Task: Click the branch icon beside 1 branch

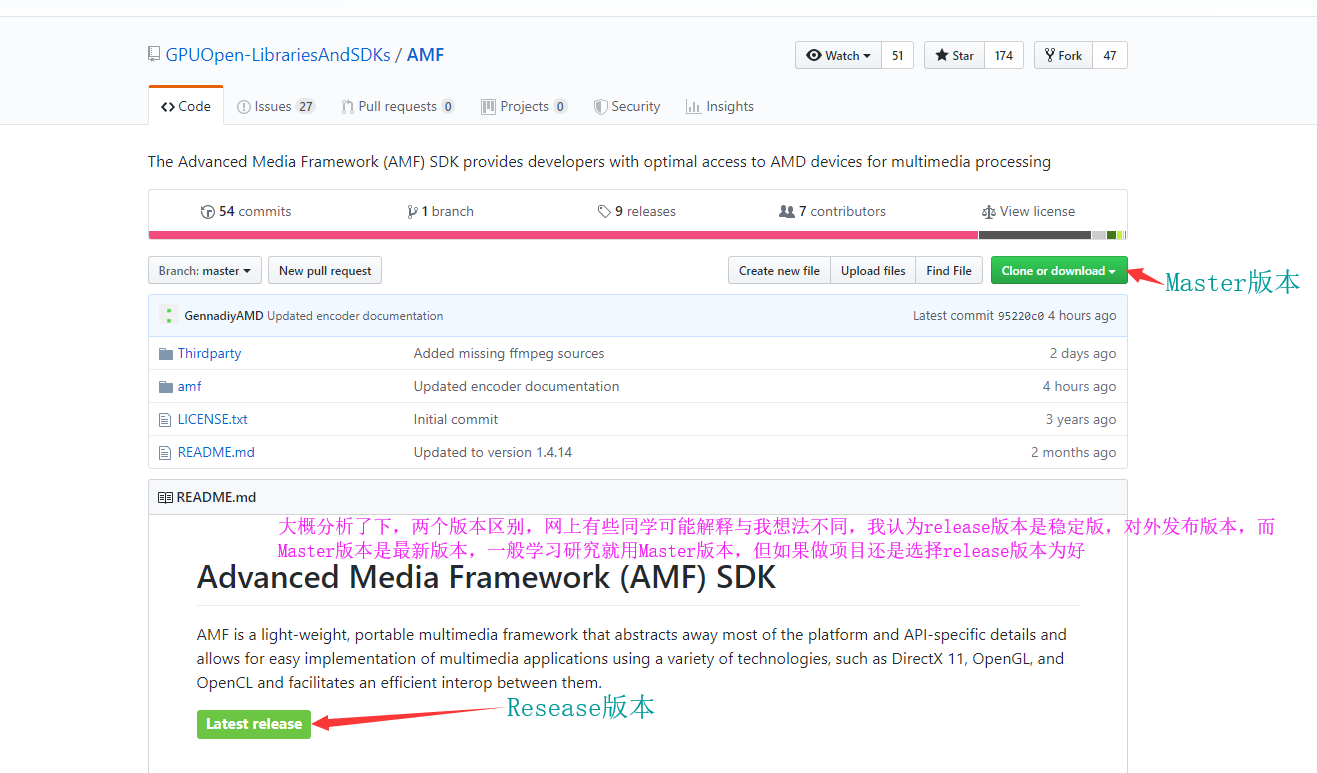Action: pyautogui.click(x=413, y=211)
